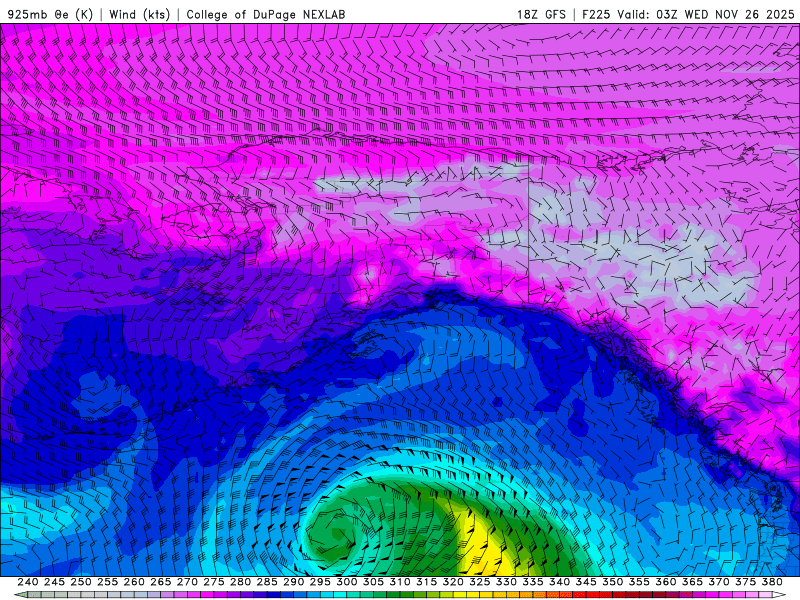
Task: Click the 285 value on the color scale
Action: click(x=267, y=582)
